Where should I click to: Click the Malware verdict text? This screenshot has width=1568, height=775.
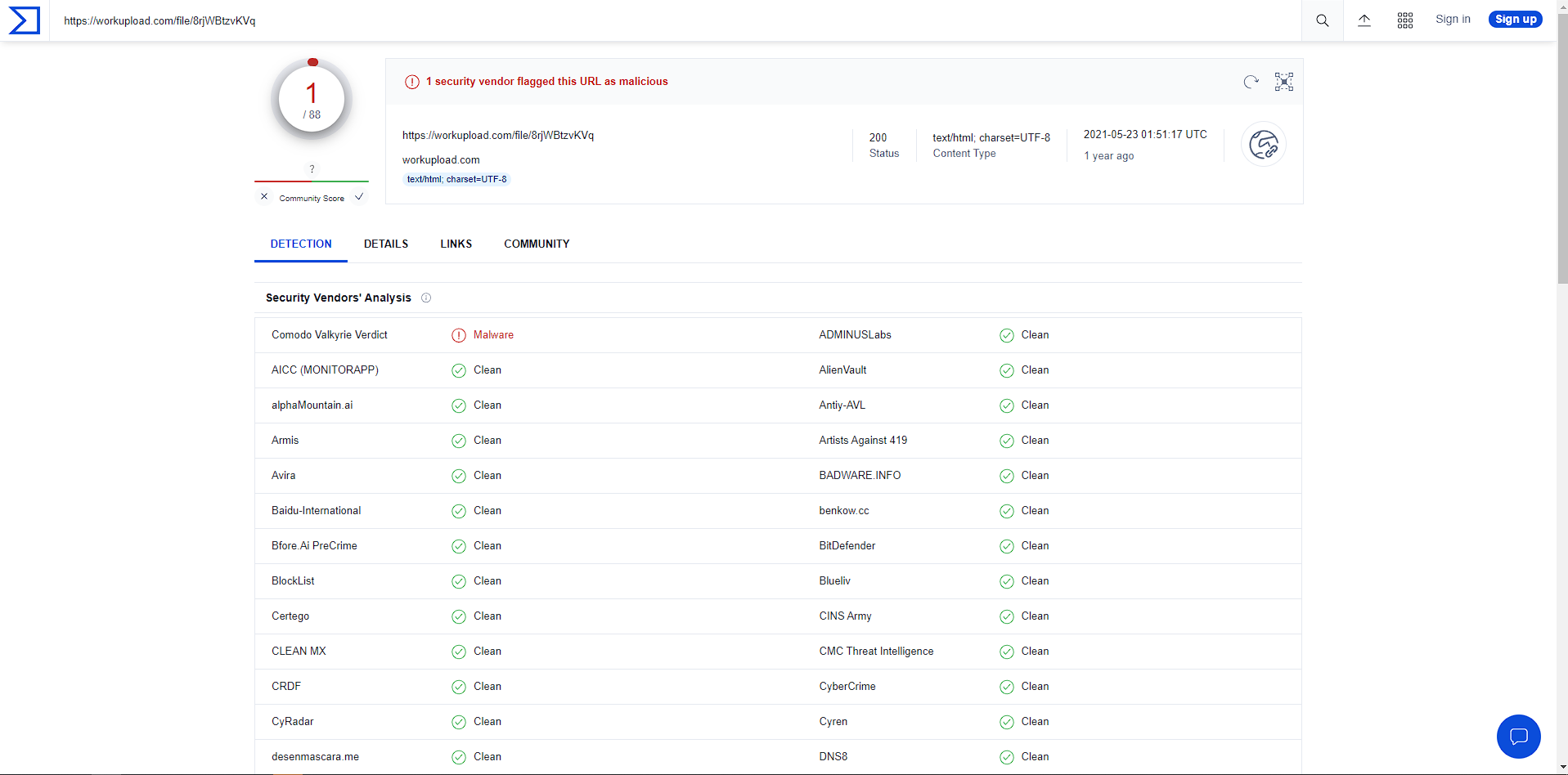[x=493, y=335]
